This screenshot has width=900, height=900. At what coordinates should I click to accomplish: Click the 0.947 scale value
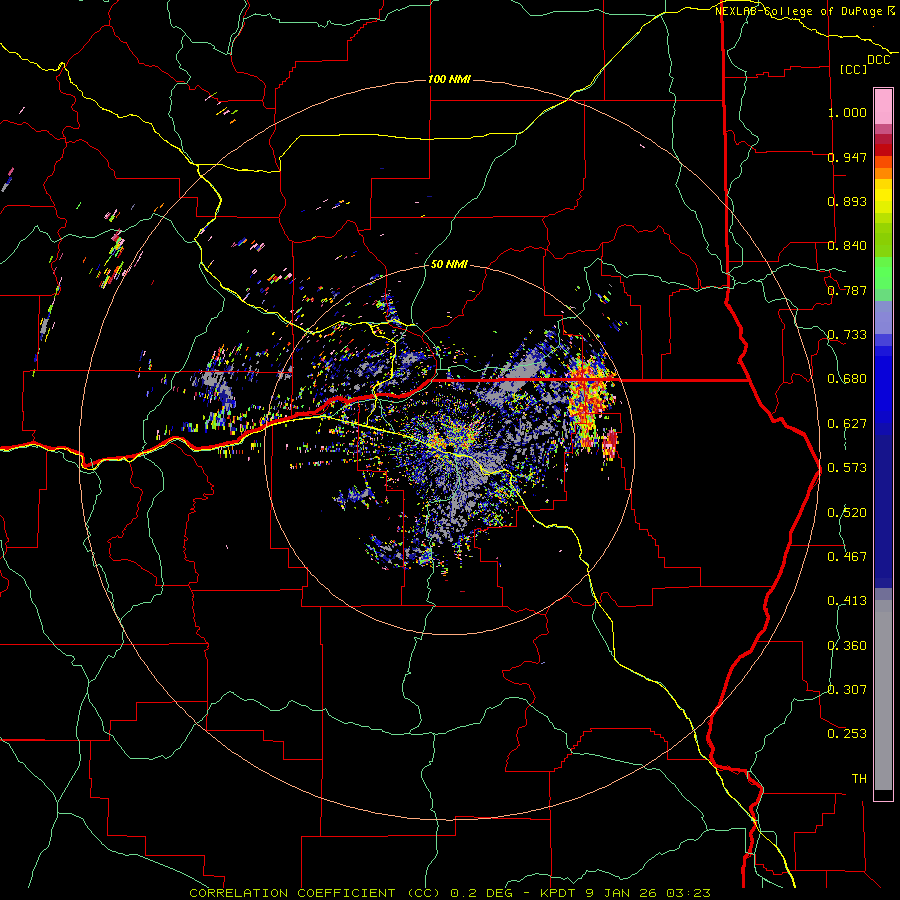pyautogui.click(x=847, y=157)
